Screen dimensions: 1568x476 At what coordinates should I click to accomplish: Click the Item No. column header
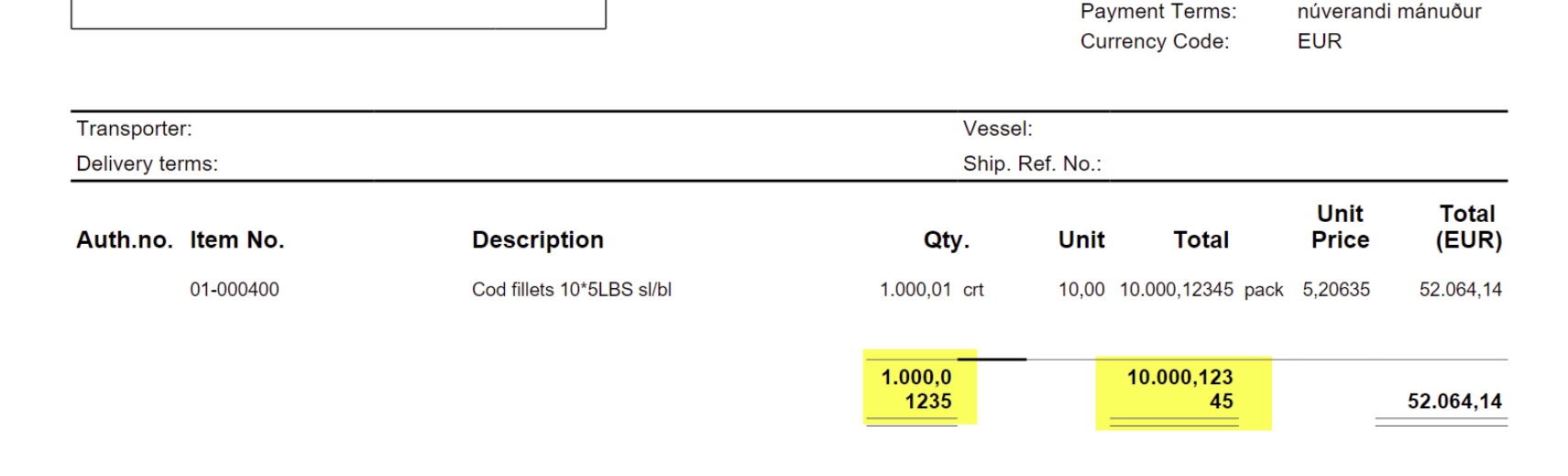tap(236, 240)
